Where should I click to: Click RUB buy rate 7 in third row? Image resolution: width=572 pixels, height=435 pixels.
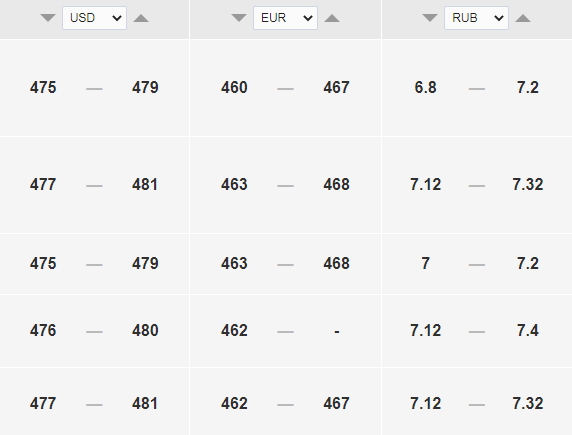[x=425, y=263]
